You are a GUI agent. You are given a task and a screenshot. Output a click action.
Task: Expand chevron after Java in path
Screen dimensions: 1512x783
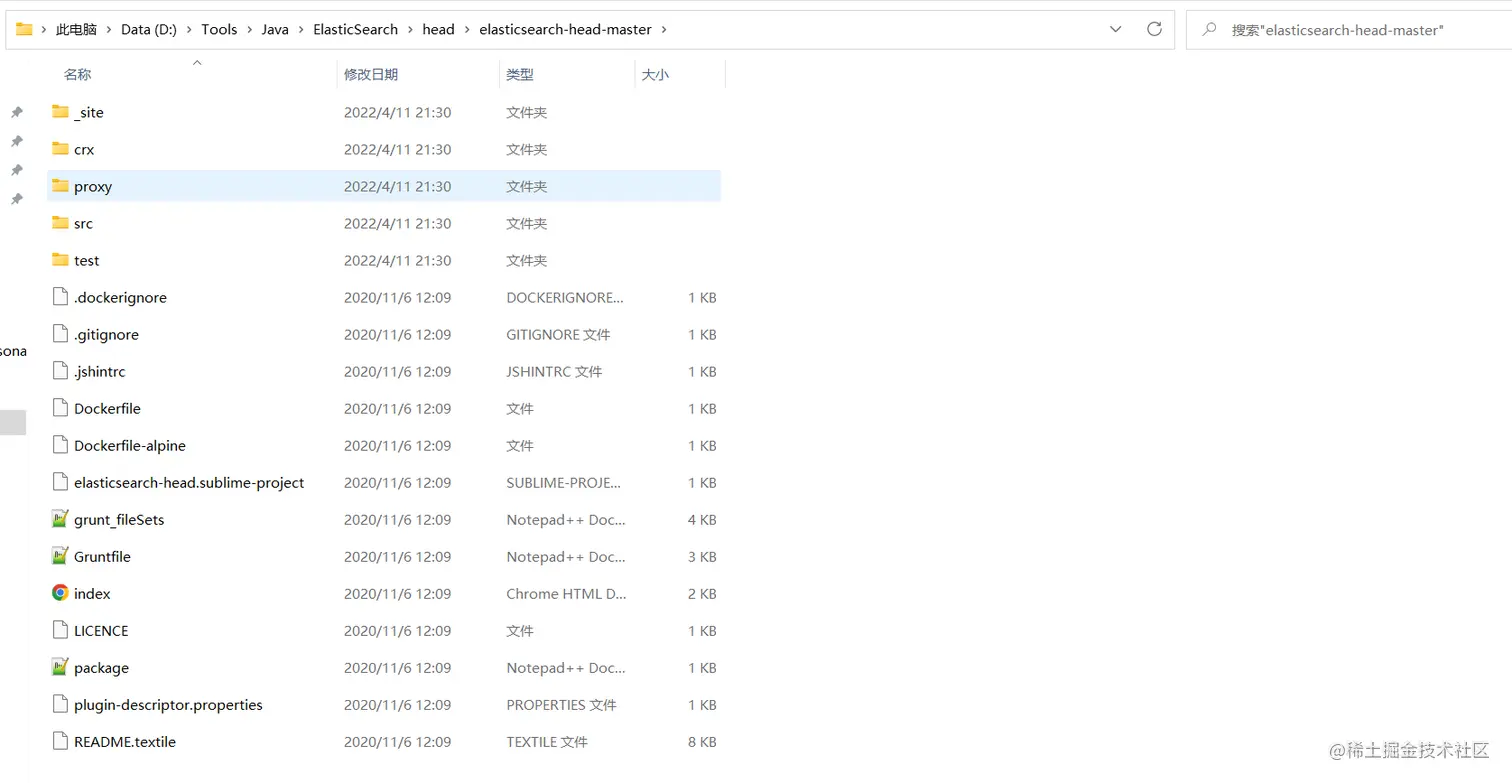tap(301, 29)
